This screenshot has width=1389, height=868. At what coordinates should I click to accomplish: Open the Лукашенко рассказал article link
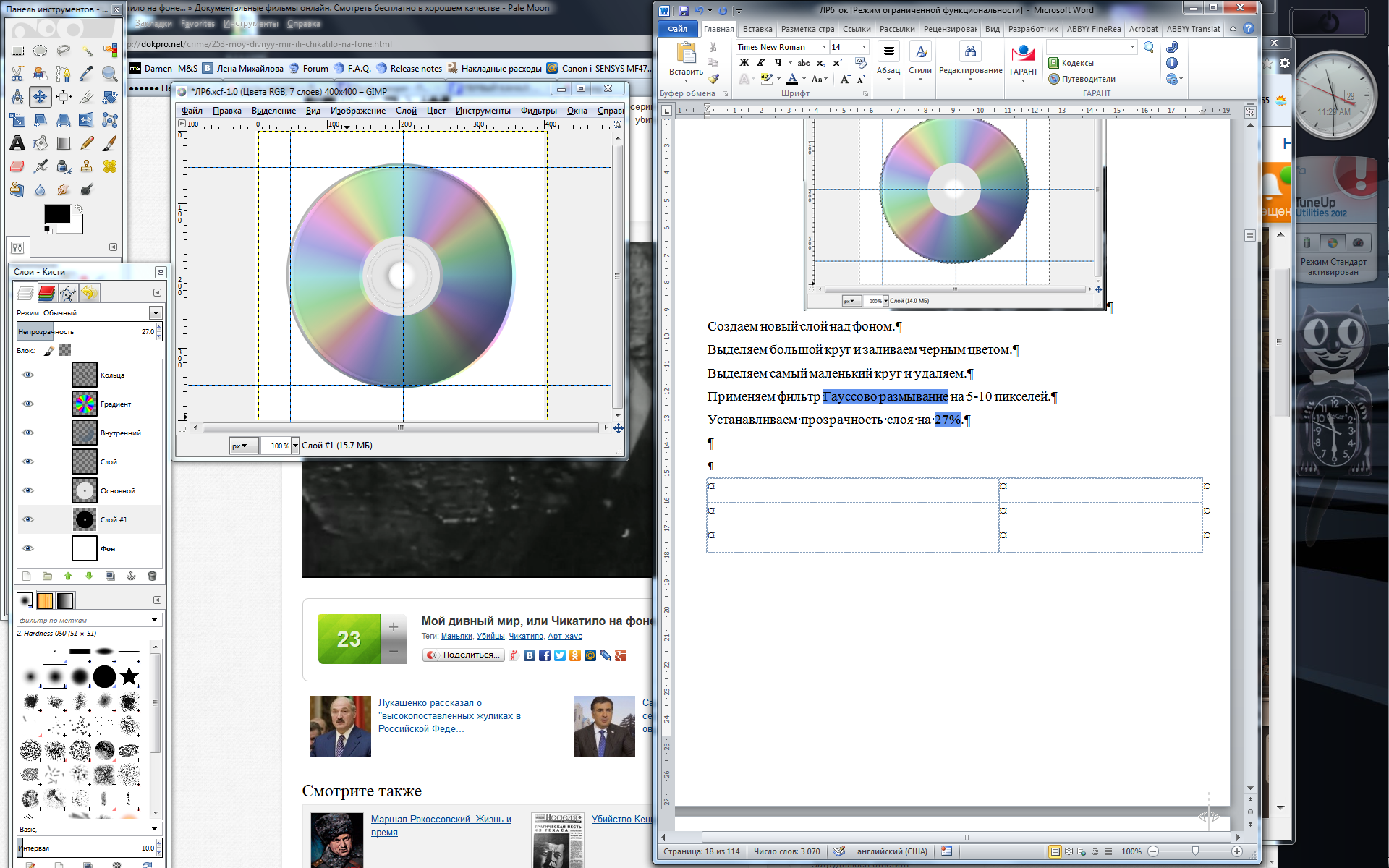pos(449,715)
